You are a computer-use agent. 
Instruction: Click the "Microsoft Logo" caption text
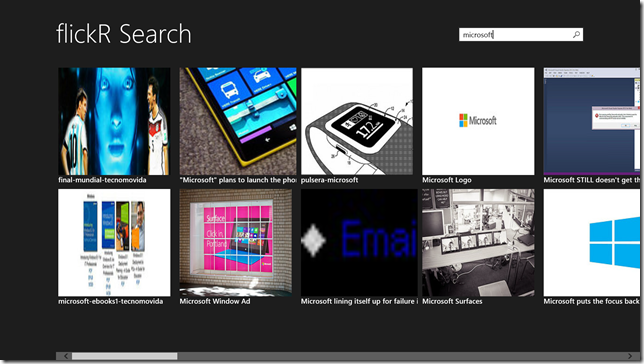tap(447, 180)
